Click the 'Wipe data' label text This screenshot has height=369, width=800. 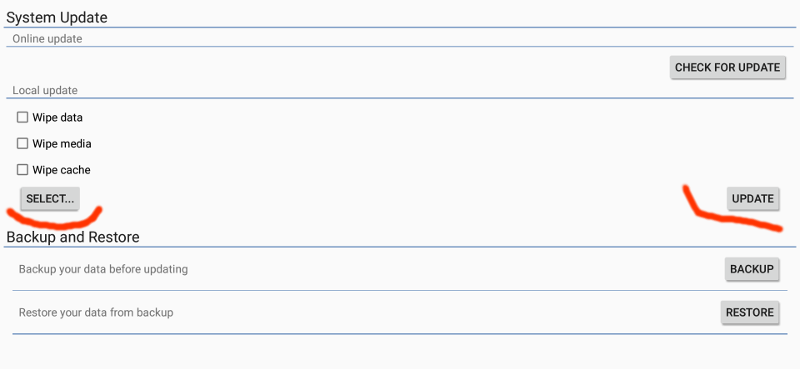[57, 117]
